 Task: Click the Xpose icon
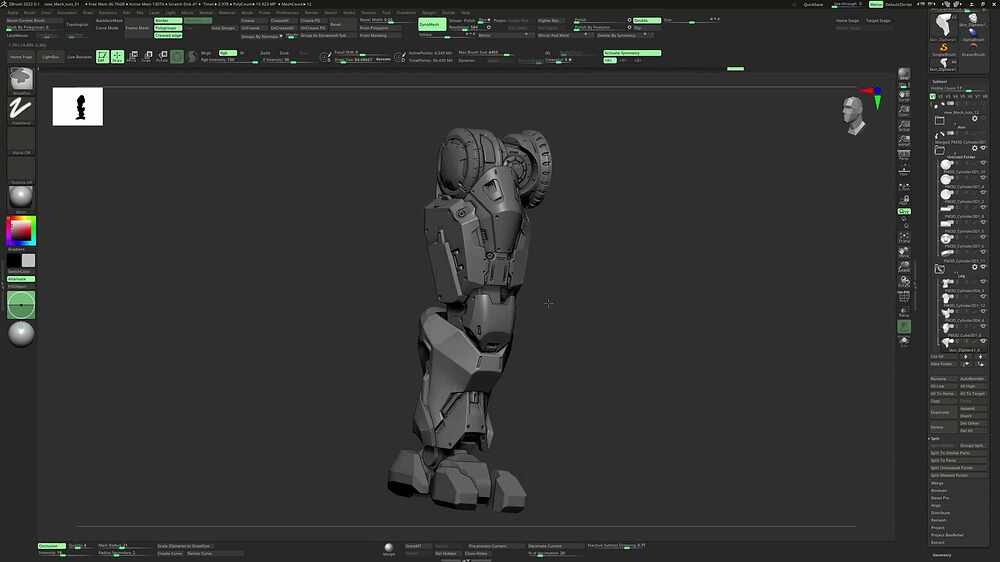[x=904, y=341]
